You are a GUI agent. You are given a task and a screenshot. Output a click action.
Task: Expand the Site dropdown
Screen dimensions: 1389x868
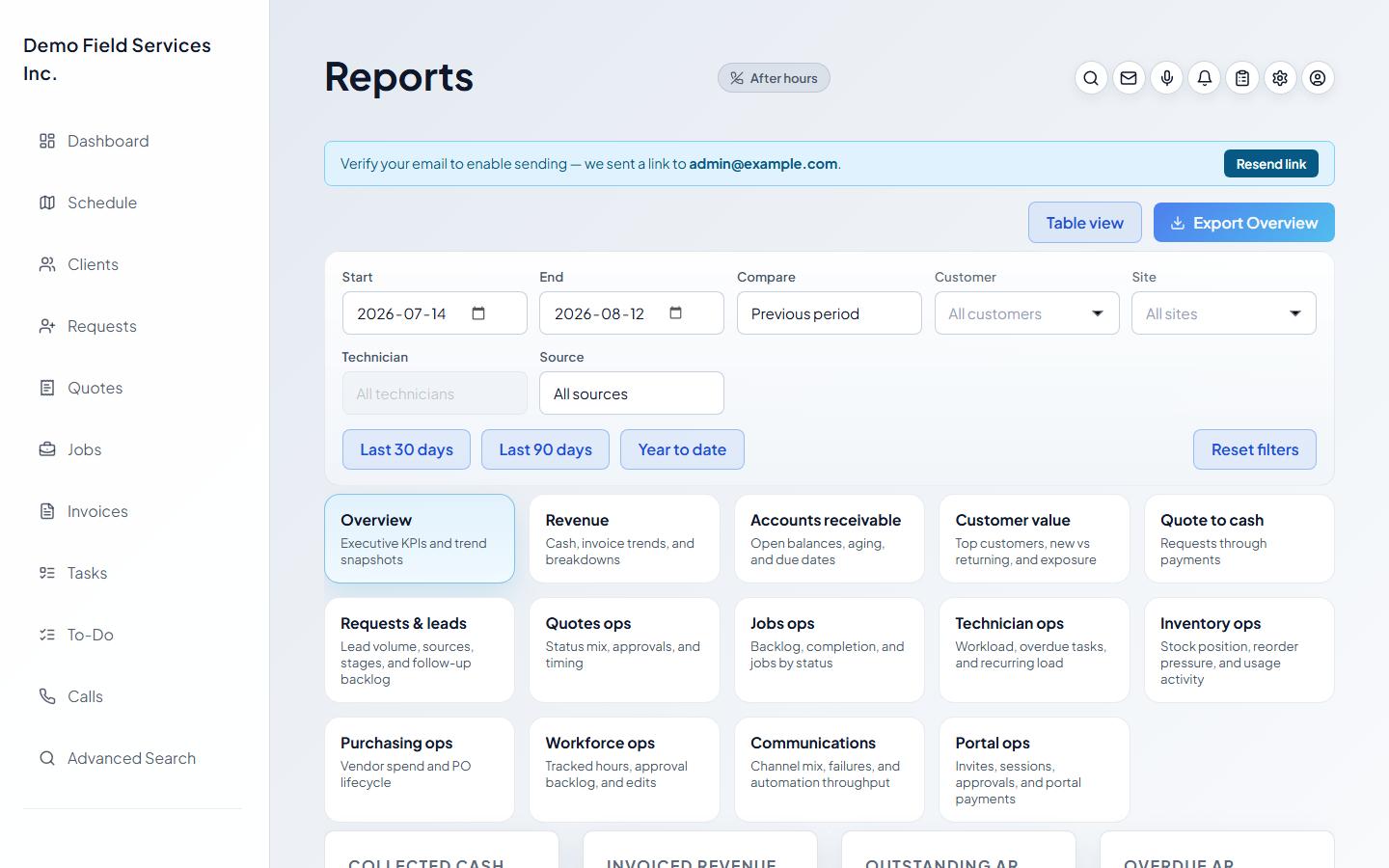click(1224, 313)
